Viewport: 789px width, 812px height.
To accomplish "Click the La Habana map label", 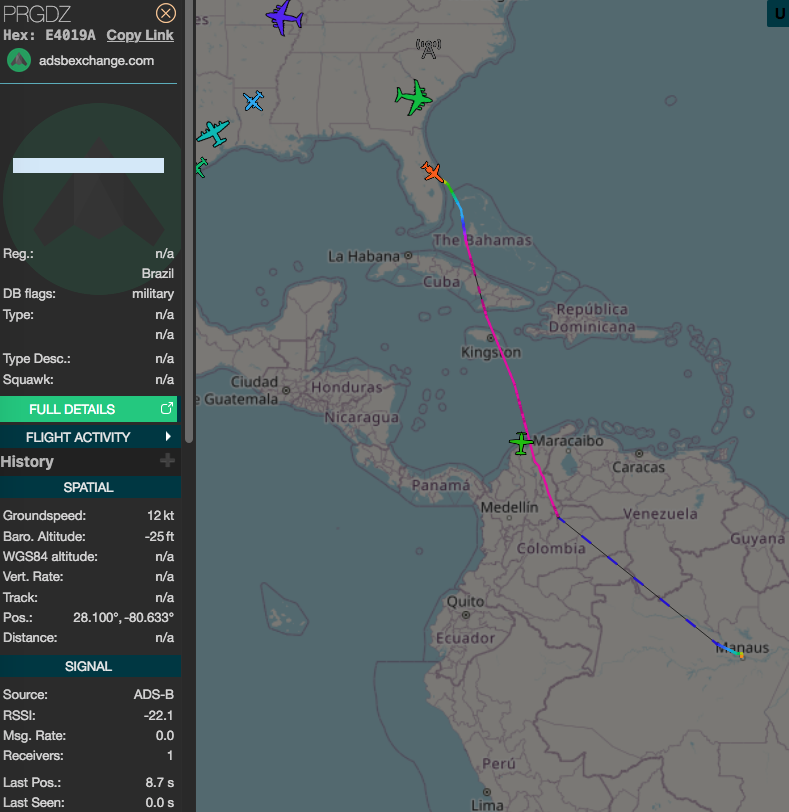I will 364,256.
